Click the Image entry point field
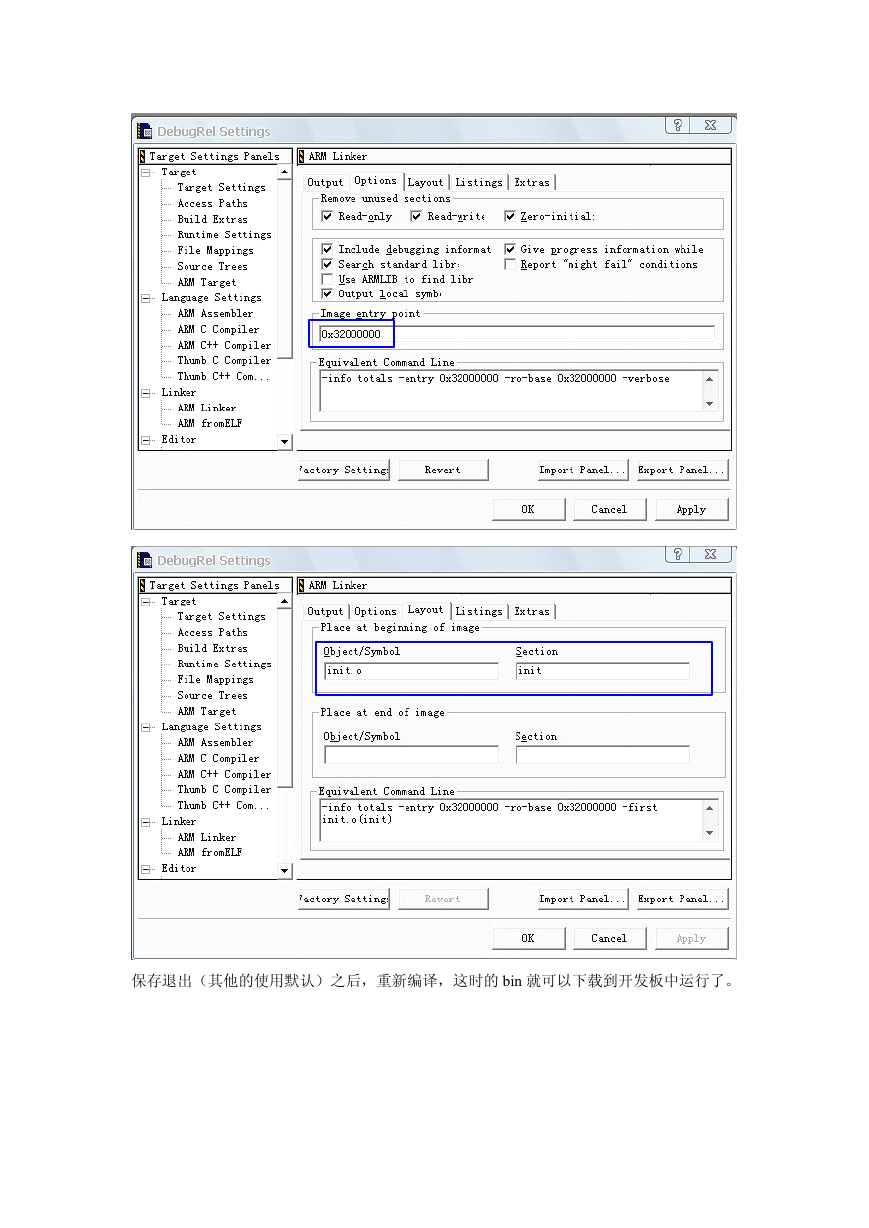Image resolution: width=869 pixels, height=1228 pixels. click(517, 334)
